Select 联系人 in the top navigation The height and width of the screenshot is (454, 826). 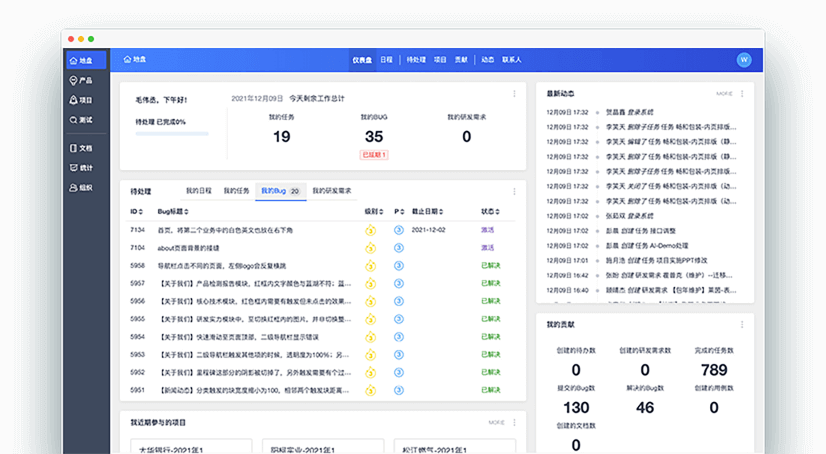(x=512, y=60)
